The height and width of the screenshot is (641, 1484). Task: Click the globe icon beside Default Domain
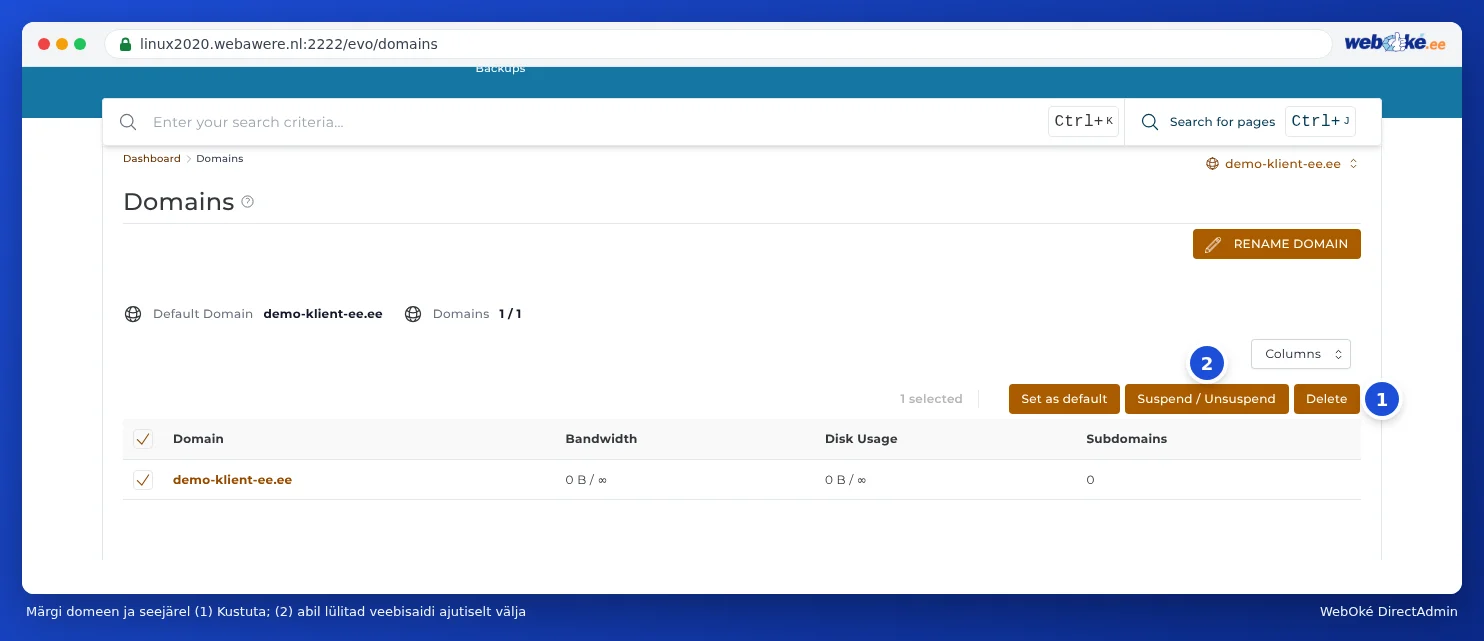pyautogui.click(x=133, y=314)
